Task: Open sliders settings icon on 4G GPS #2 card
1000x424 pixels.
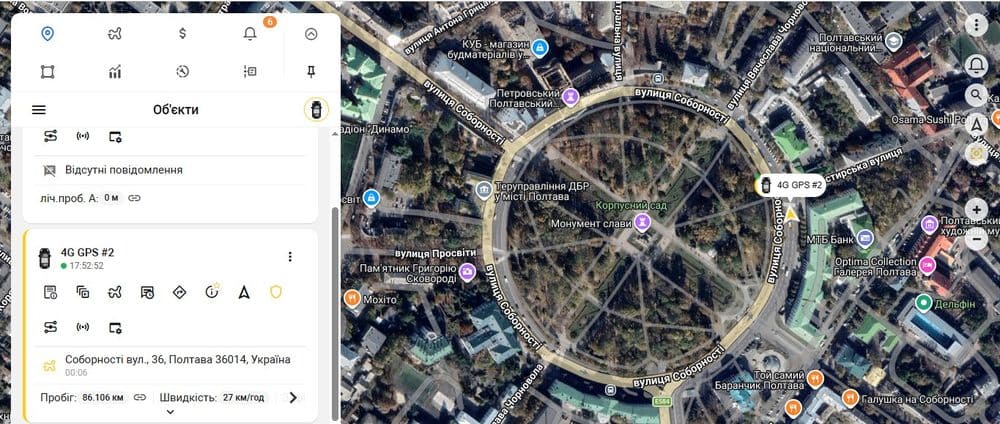Action: click(x=50, y=327)
